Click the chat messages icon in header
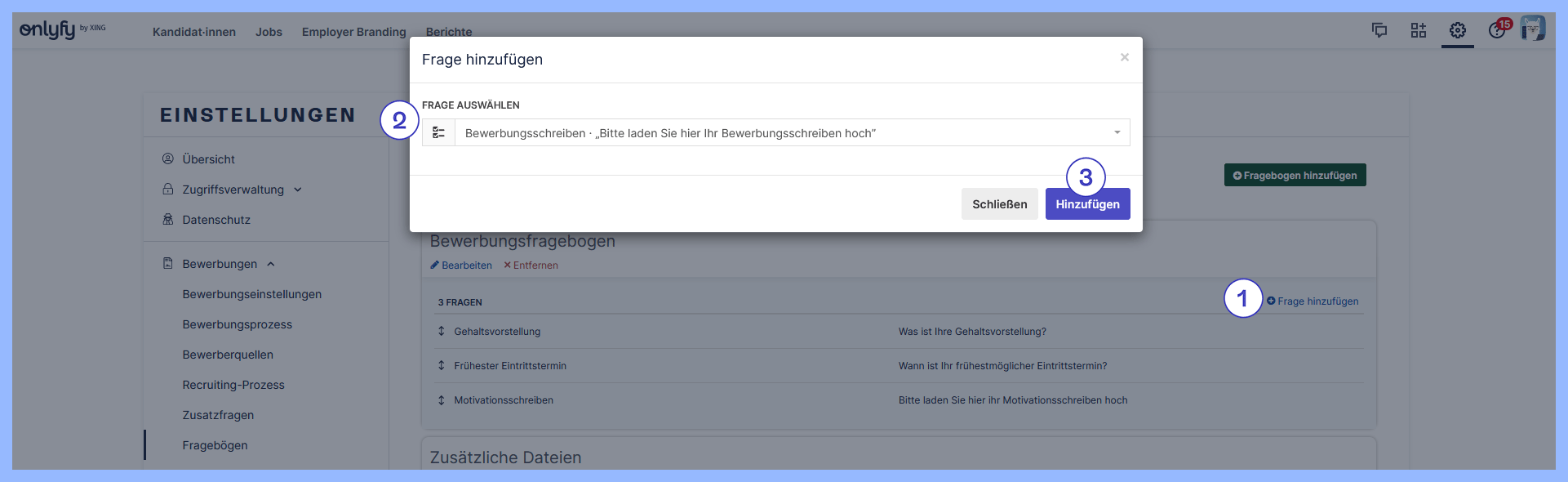Viewport: 1568px width, 482px height. coord(1379,30)
